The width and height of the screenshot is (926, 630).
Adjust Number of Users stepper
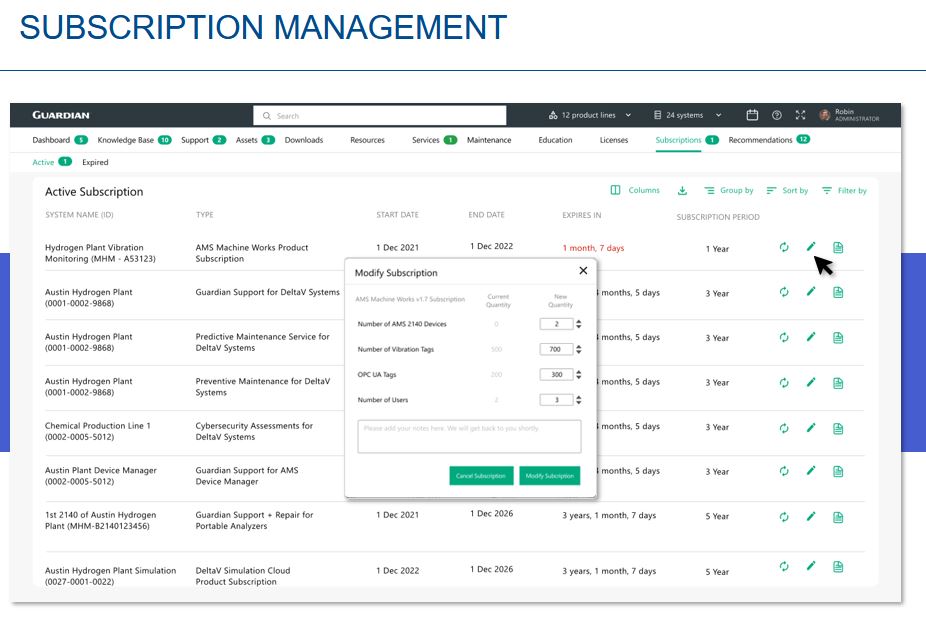click(579, 400)
